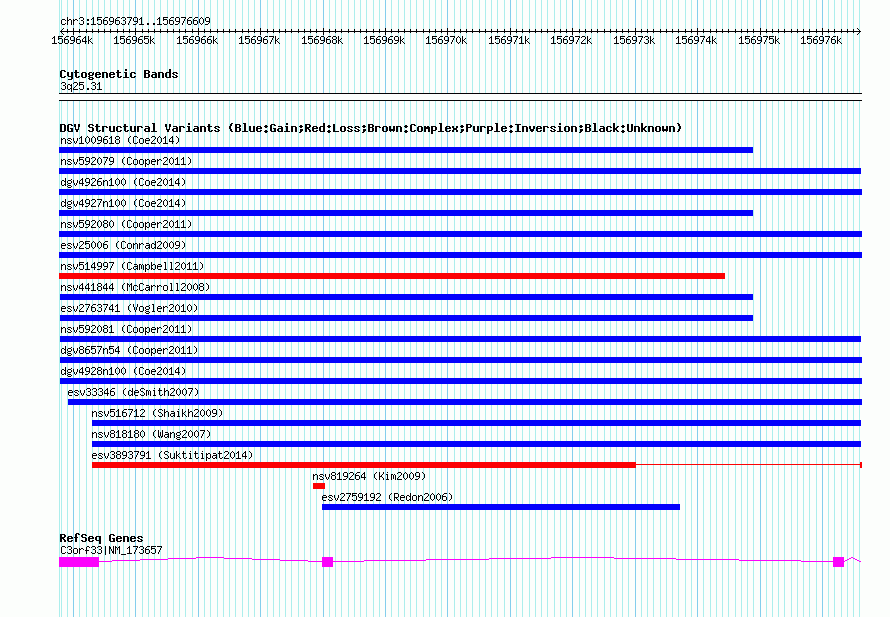Click the nsv1009618 (Coe2014) variant label

119,140
